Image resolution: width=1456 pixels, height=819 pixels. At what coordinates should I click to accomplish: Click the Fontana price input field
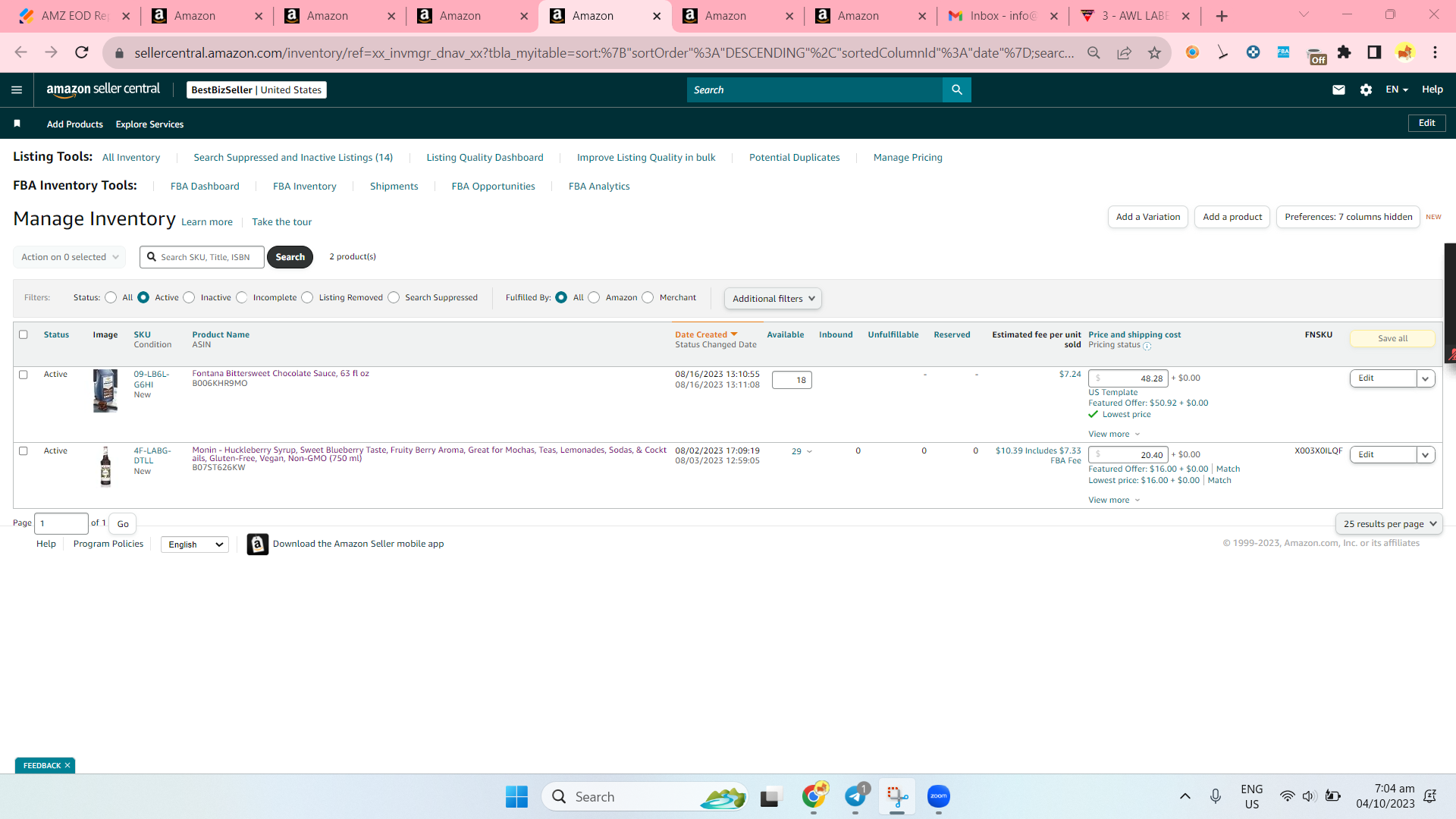[1128, 378]
